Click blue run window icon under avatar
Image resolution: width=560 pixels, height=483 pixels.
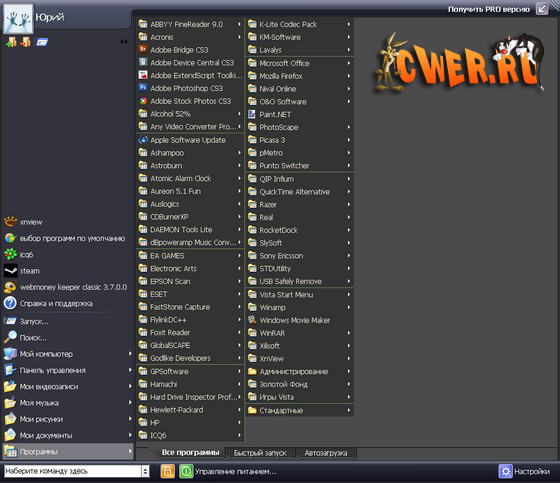[x=42, y=42]
